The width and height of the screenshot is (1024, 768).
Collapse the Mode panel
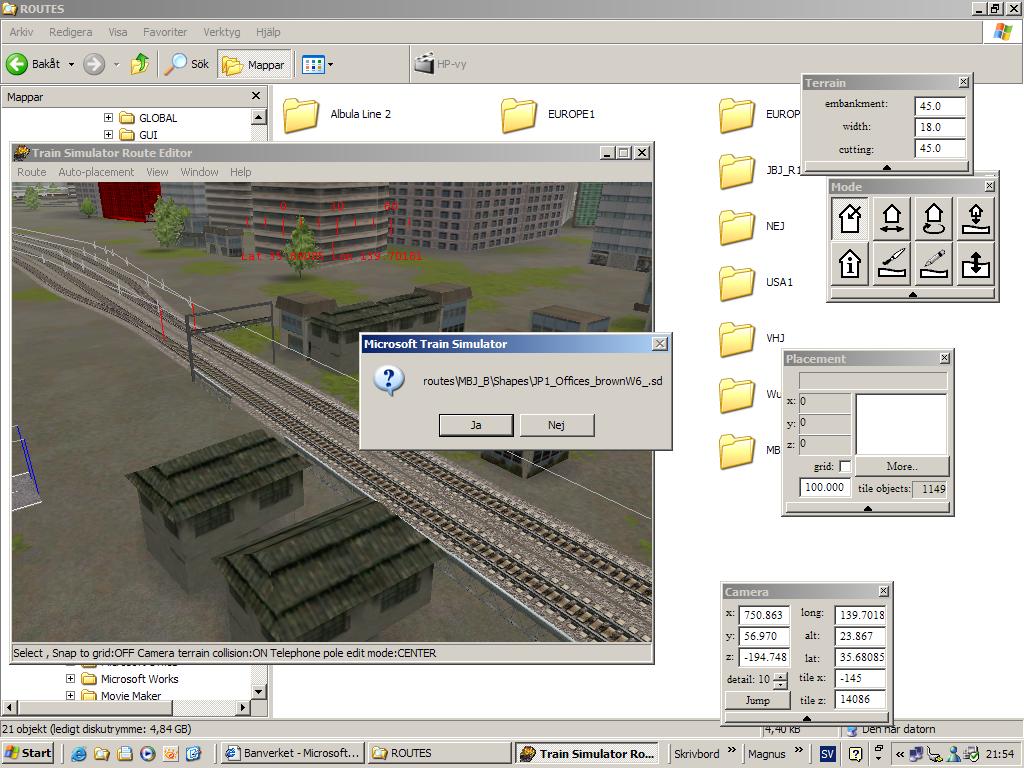(x=912, y=295)
